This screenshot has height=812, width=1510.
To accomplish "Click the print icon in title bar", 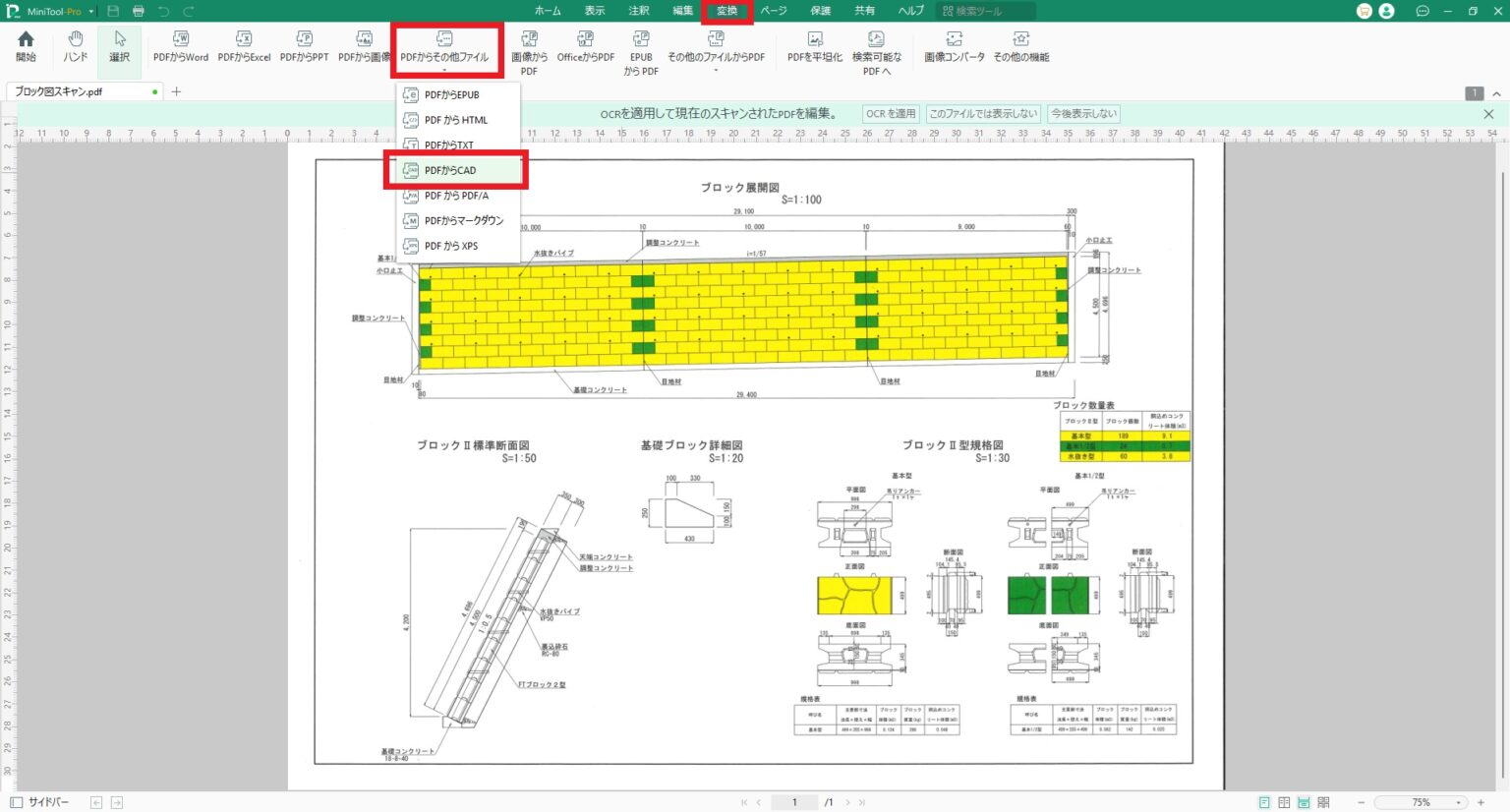I will [139, 11].
